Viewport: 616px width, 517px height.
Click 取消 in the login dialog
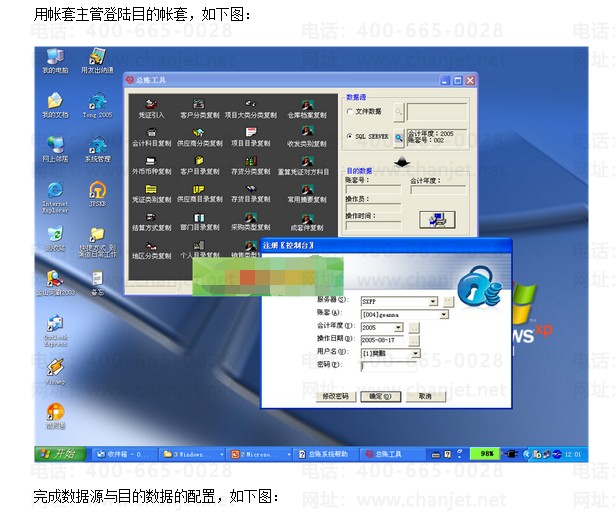(425, 396)
